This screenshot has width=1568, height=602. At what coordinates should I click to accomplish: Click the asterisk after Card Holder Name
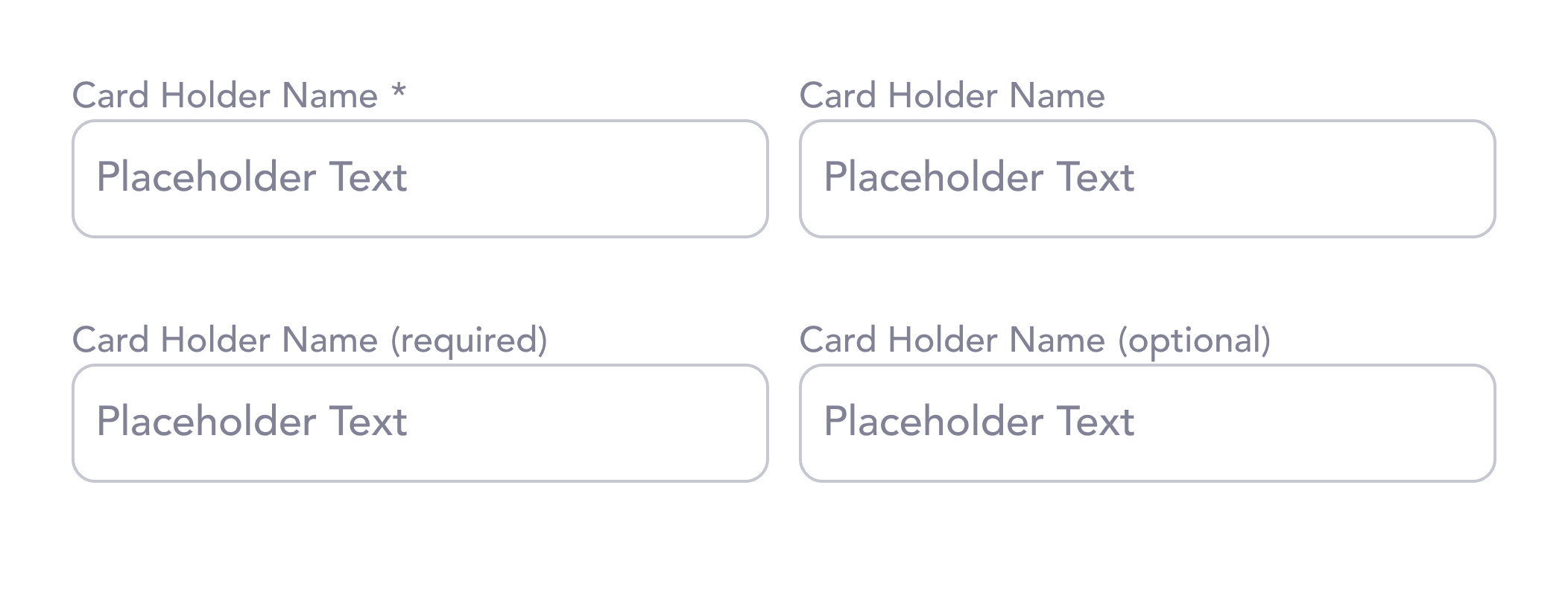coord(399,92)
